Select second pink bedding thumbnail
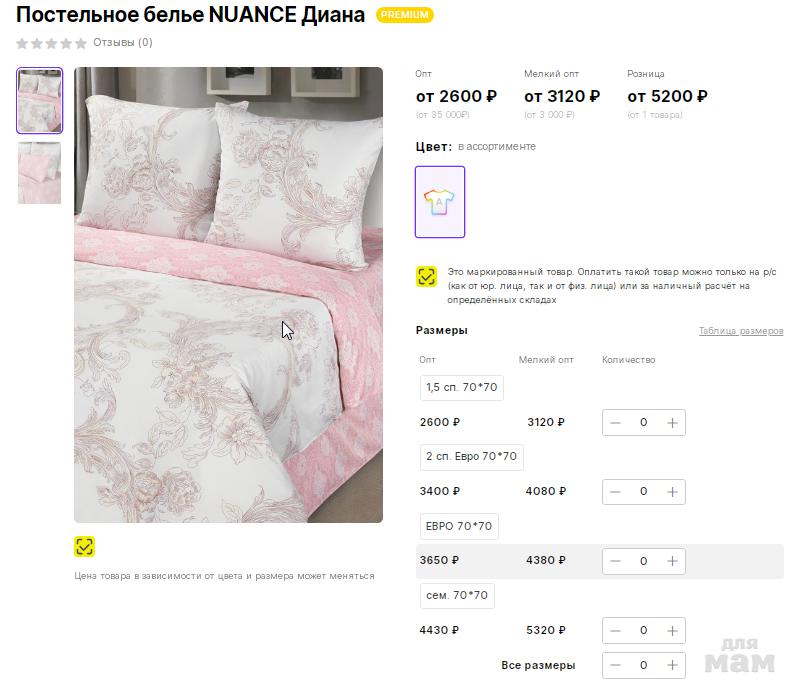This screenshot has width=790, height=687. pos(39,172)
